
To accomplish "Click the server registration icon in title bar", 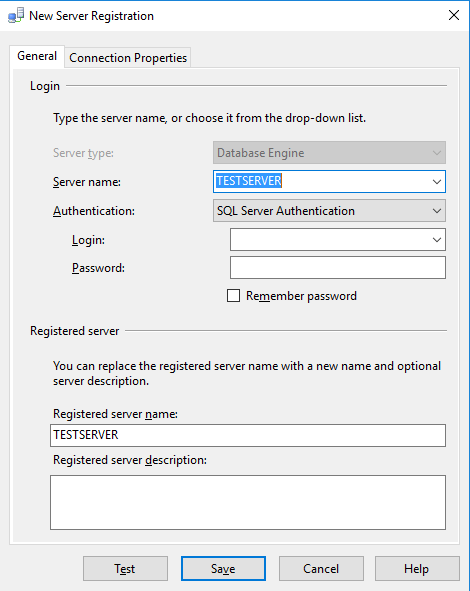I will 16,16.
